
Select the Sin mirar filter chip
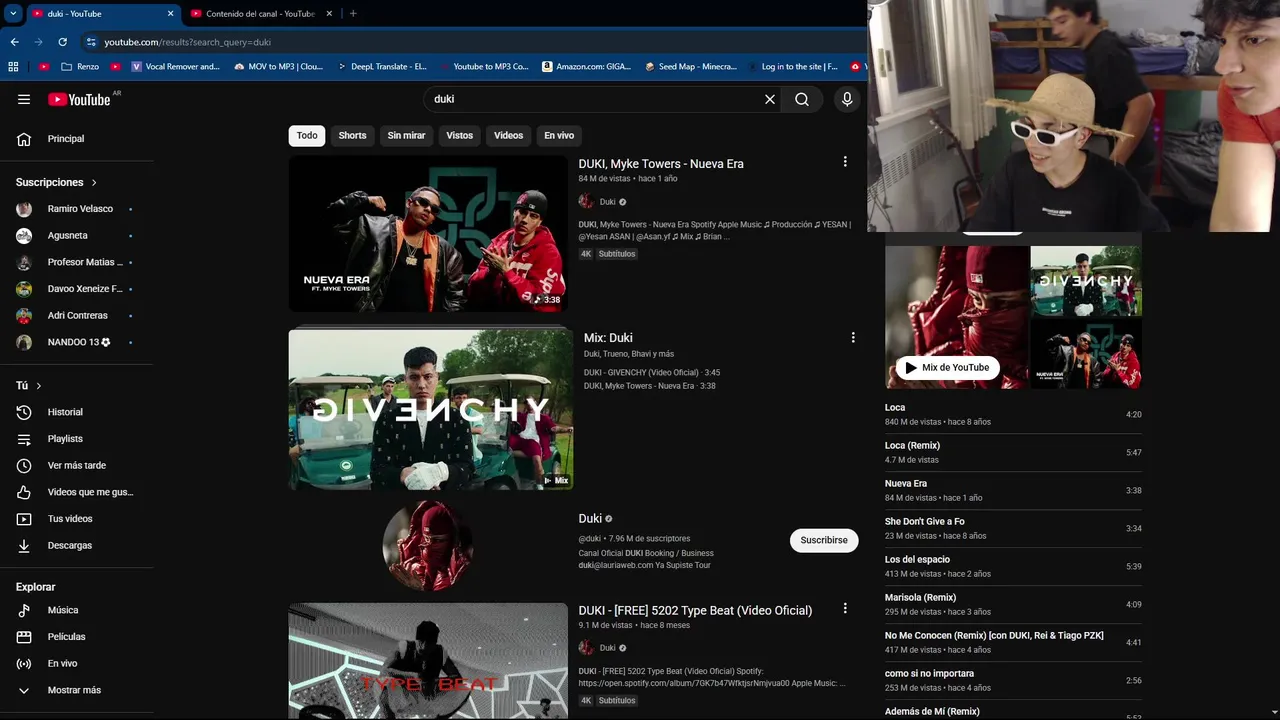click(x=406, y=135)
